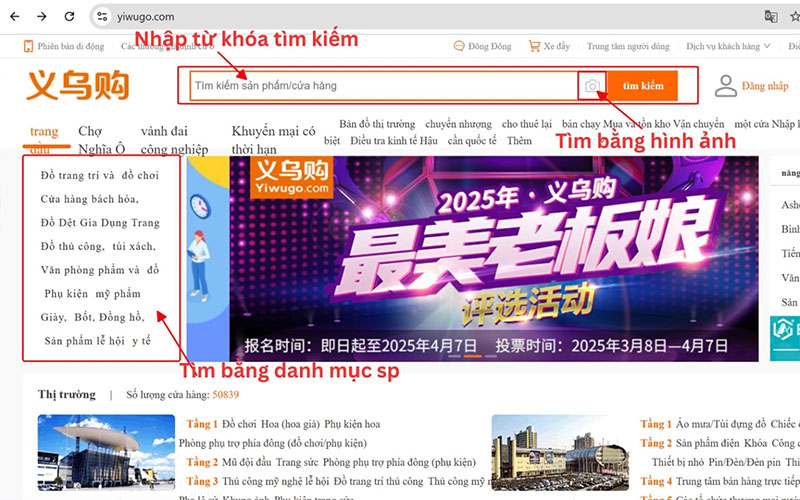The image size is (800, 500).
Task: Click the active orange carousel indicator
Action: [472, 356]
